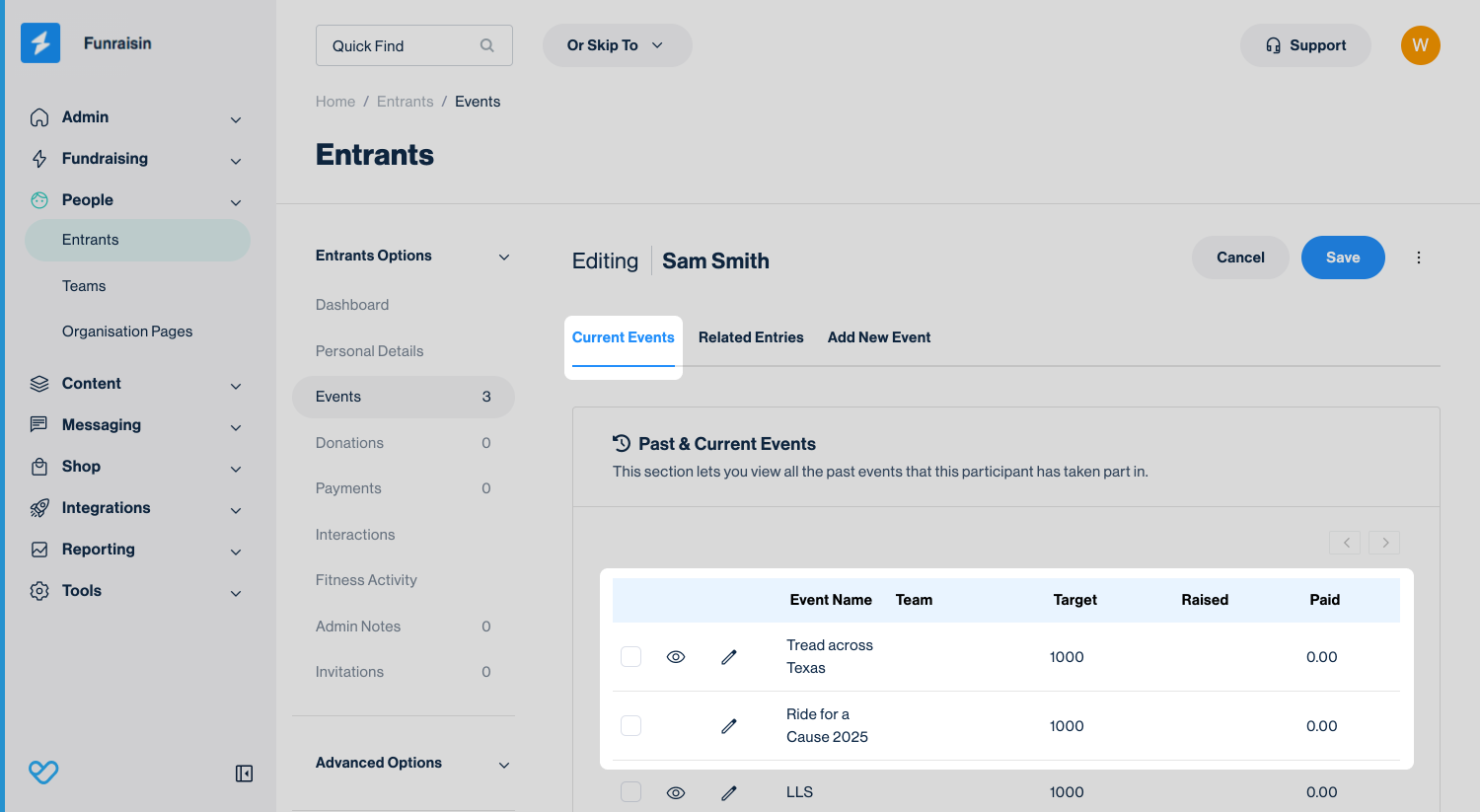This screenshot has height=812, width=1480.
Task: Click the pencil icon for Ride for a Cause 2025
Action: pos(729,726)
